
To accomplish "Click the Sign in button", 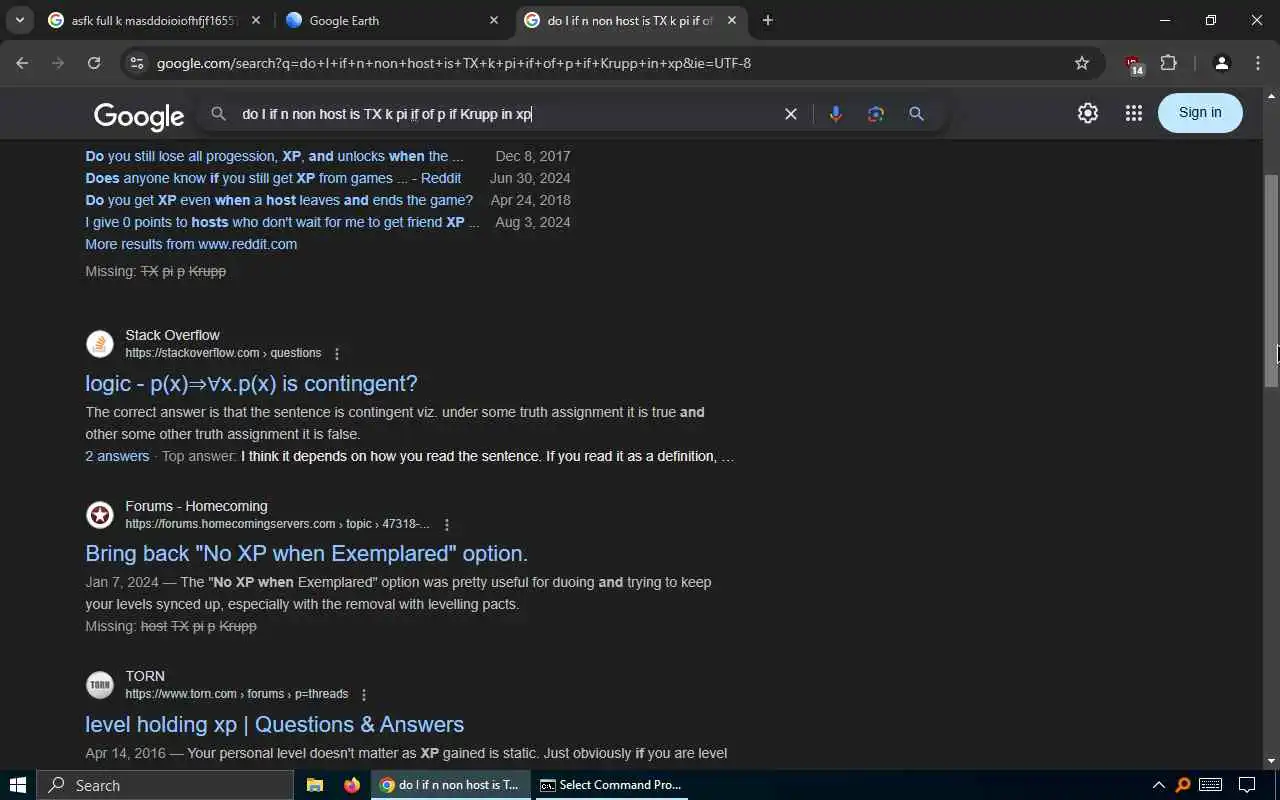I will (1200, 112).
